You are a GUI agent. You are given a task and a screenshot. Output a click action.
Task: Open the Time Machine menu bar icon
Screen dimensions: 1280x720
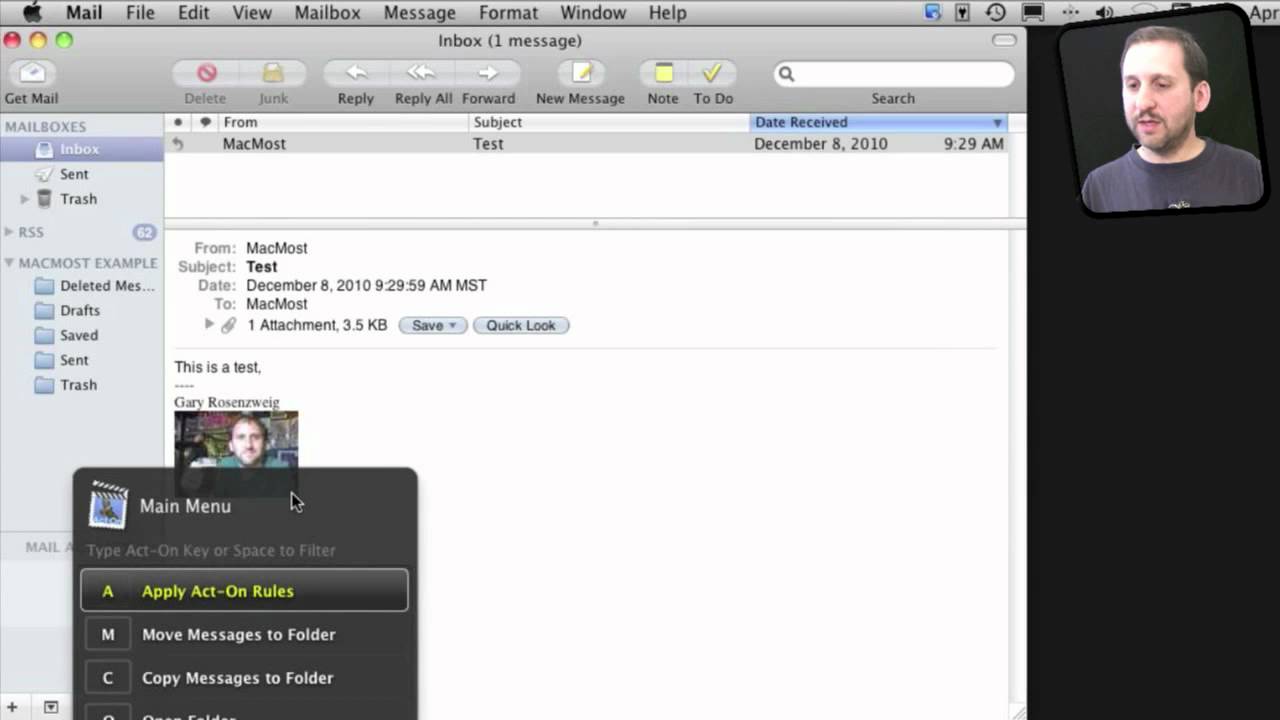click(x=995, y=12)
